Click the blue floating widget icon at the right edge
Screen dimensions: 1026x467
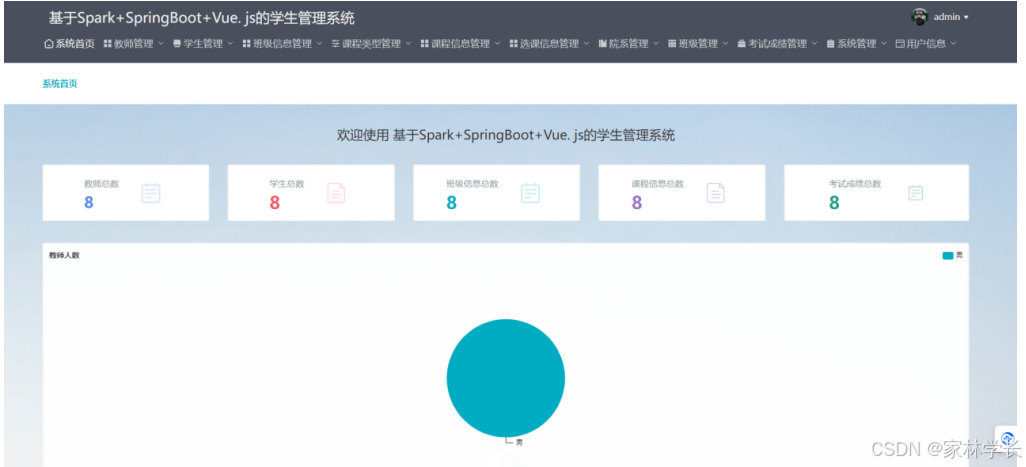1008,440
